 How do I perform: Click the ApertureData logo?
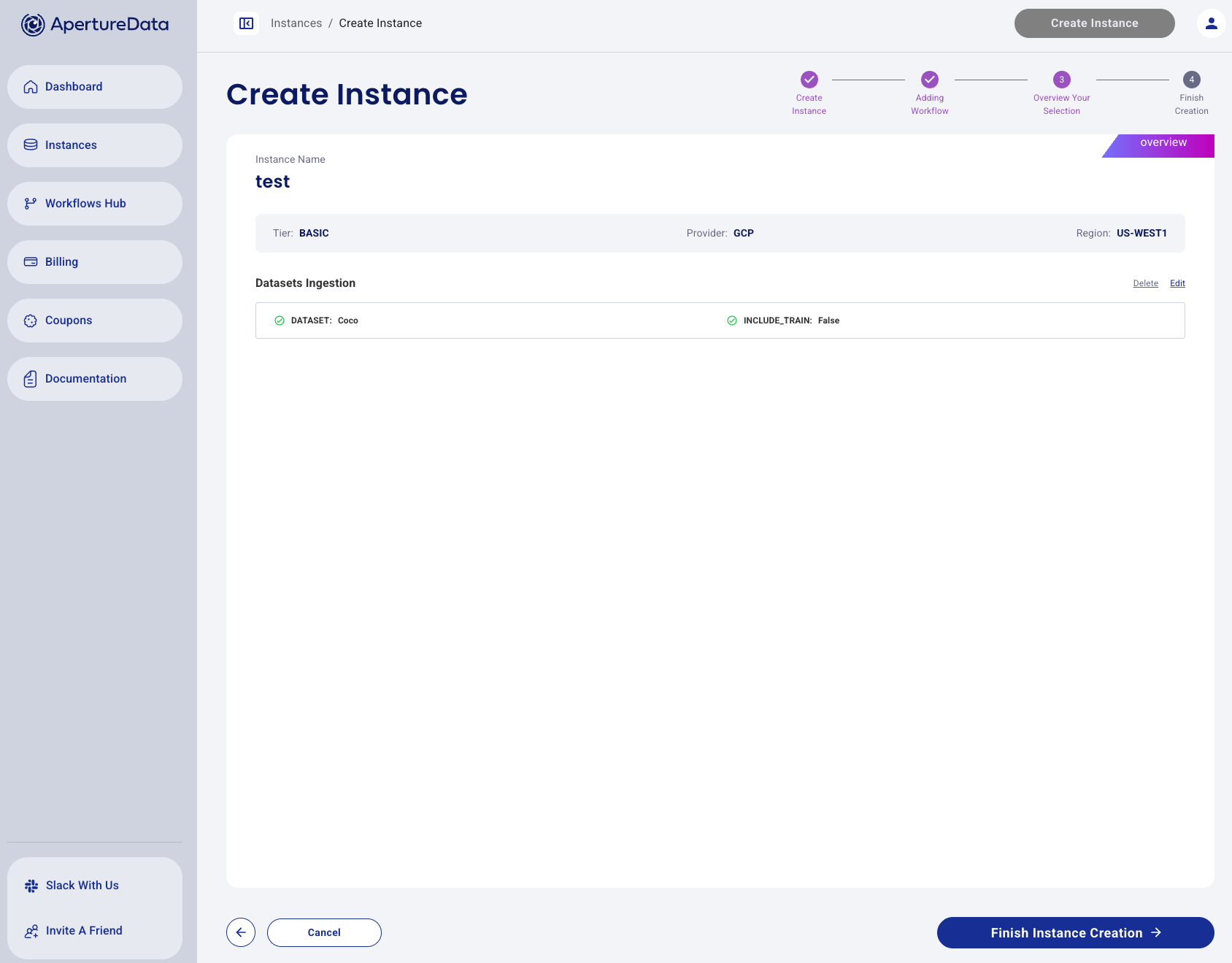95,25
